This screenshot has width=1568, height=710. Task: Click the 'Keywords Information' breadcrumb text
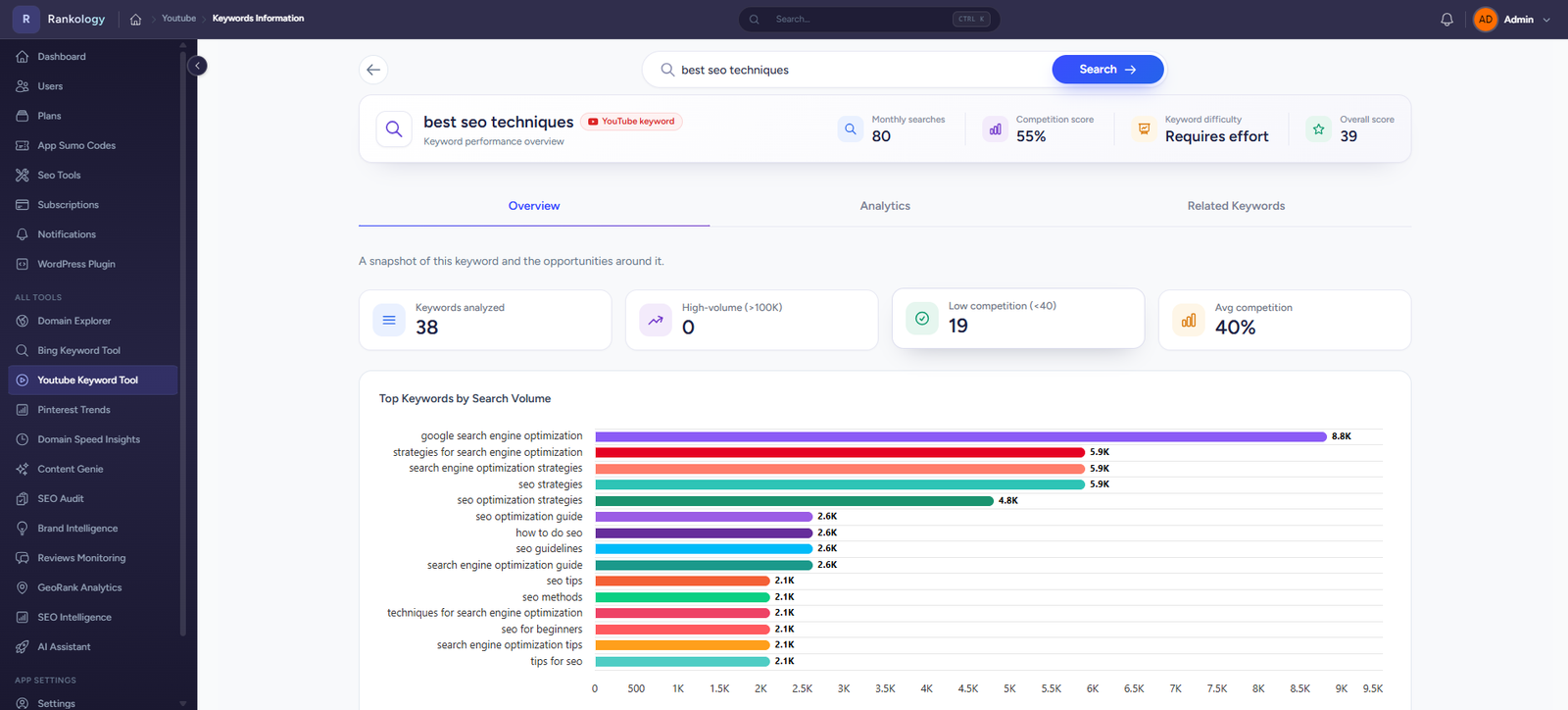(x=258, y=19)
